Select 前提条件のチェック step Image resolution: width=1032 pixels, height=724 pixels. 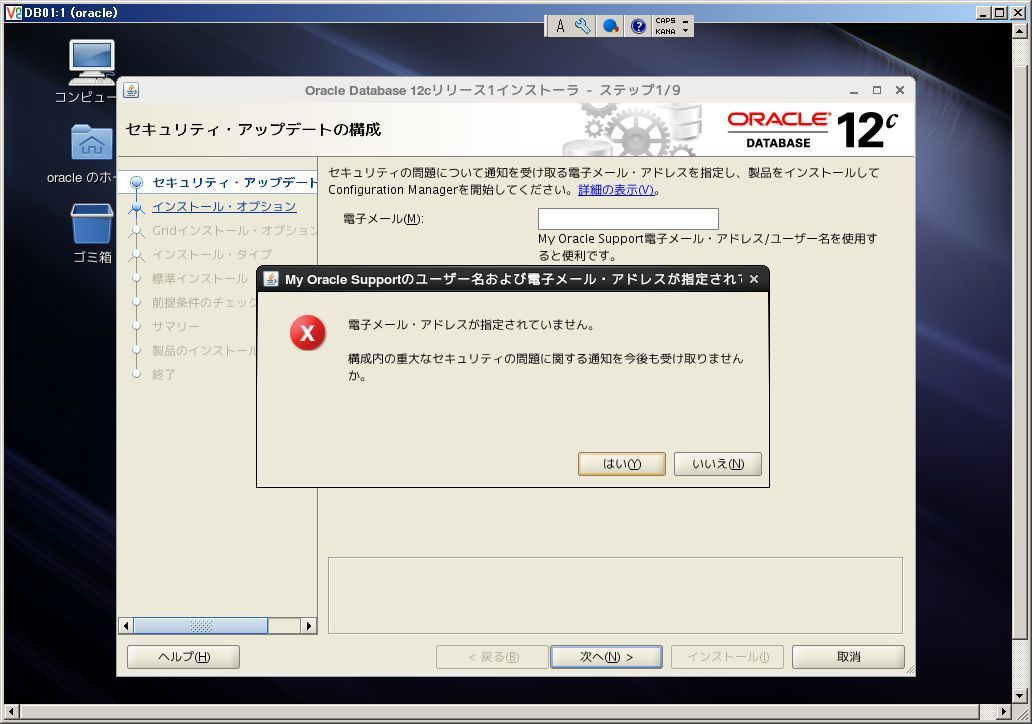(x=204, y=303)
